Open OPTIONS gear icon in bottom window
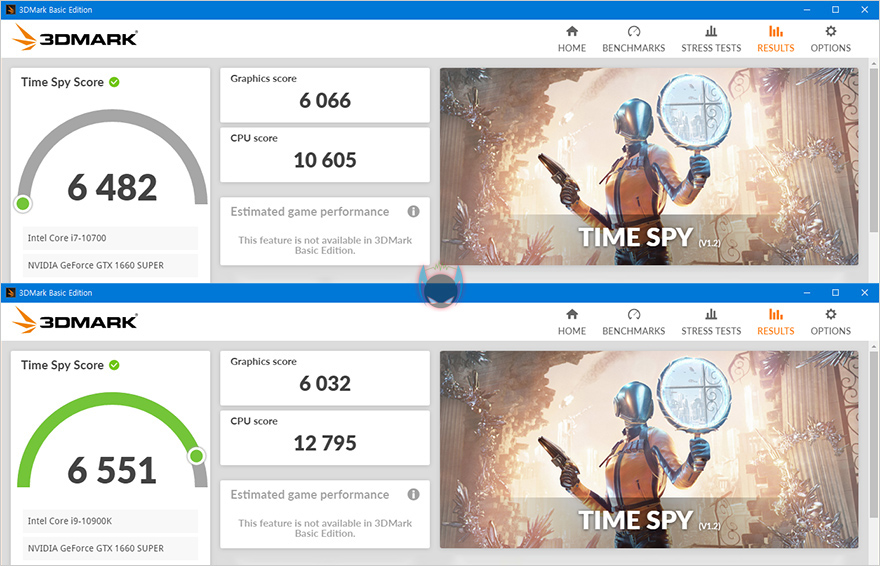This screenshot has height=566, width=880. click(x=831, y=314)
